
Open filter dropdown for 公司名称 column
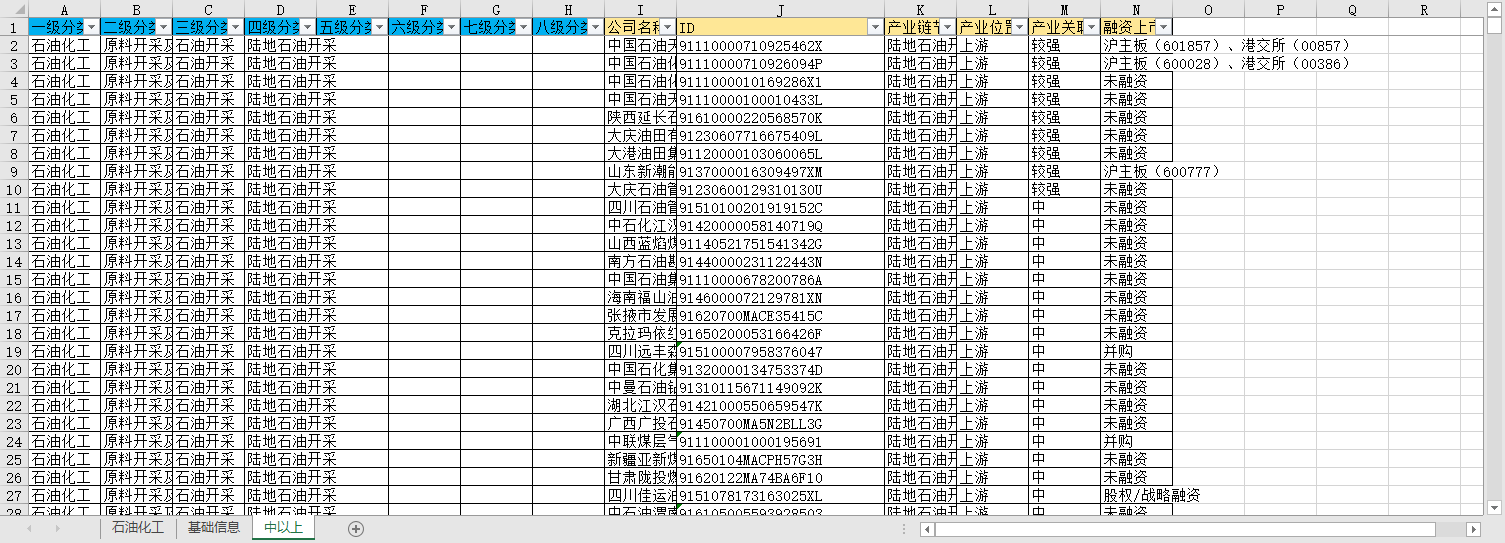[x=668, y=27]
